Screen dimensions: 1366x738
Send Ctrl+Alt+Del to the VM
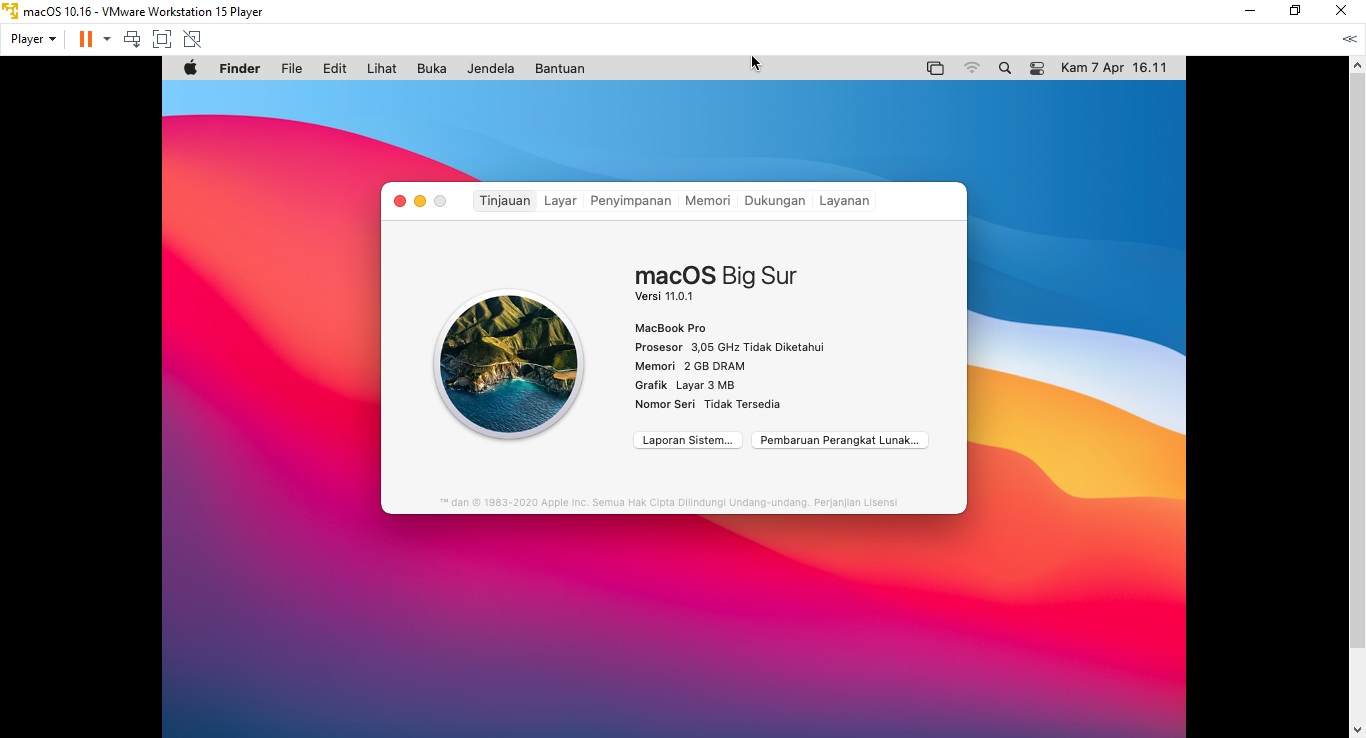pos(132,39)
